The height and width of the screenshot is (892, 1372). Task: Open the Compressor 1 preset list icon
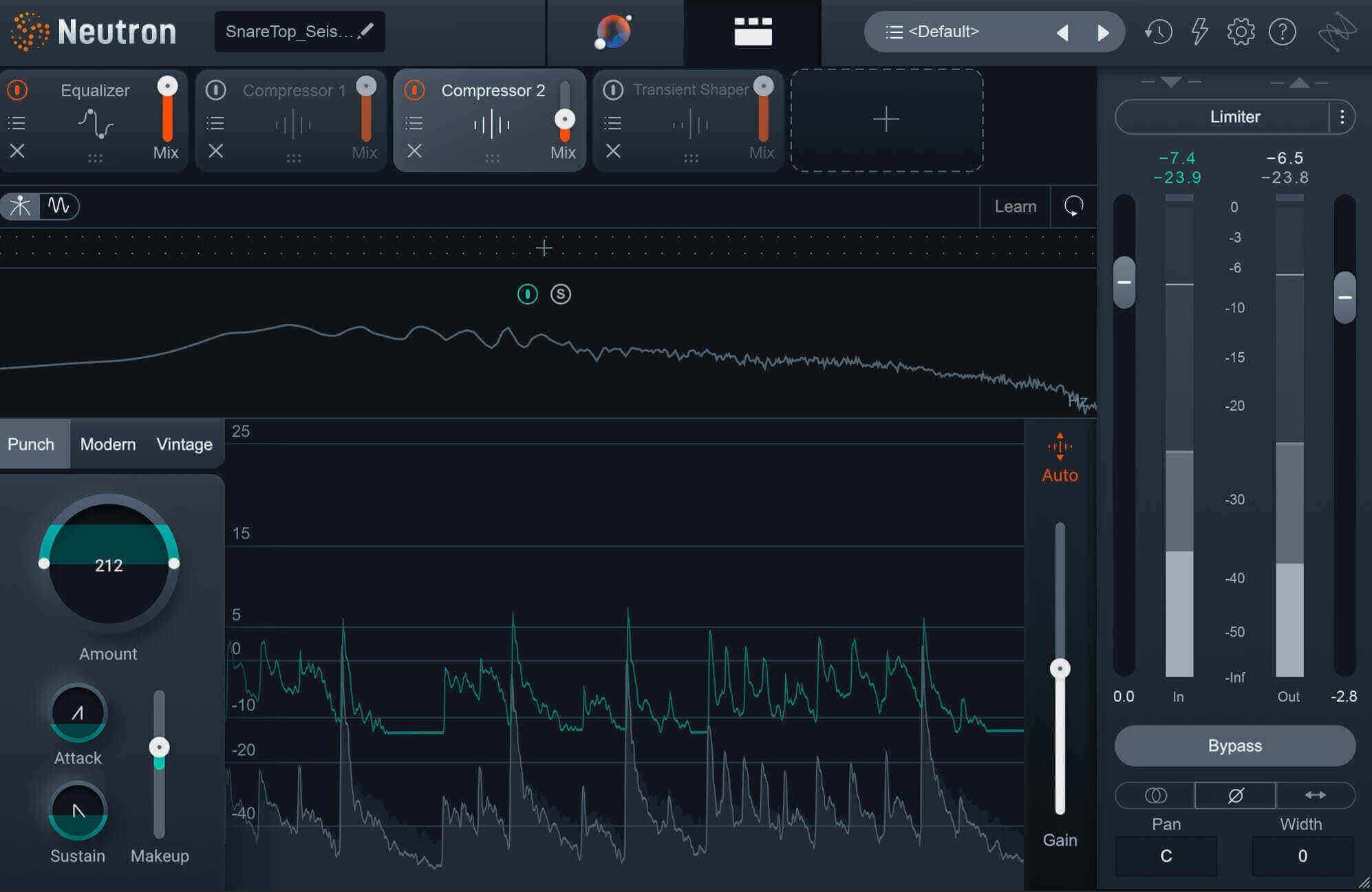(x=215, y=123)
